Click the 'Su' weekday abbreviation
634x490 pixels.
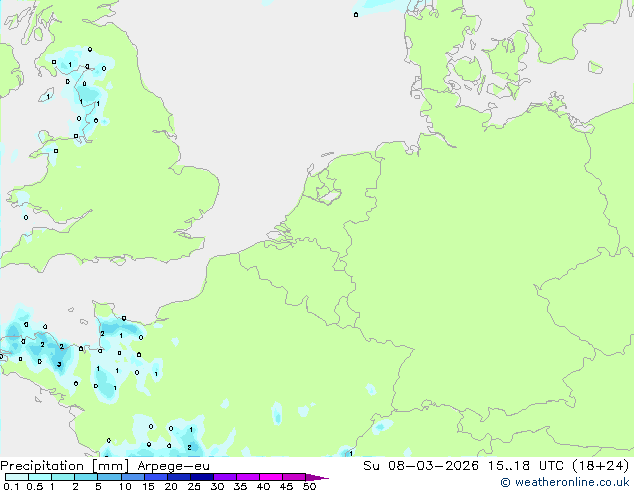point(371,465)
